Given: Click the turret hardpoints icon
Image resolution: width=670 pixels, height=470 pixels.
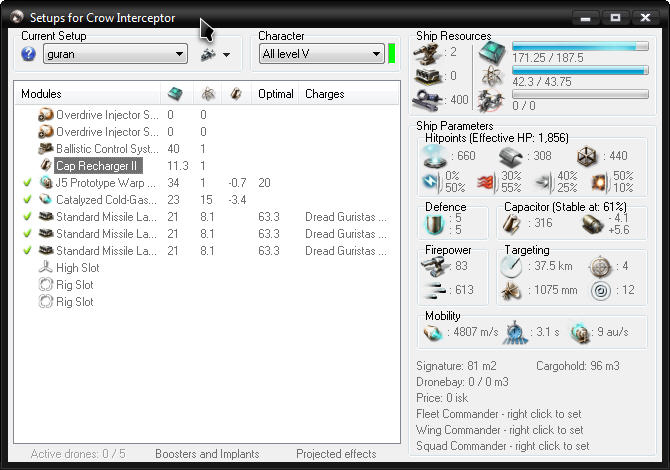Looking at the screenshot, I should click(x=427, y=54).
